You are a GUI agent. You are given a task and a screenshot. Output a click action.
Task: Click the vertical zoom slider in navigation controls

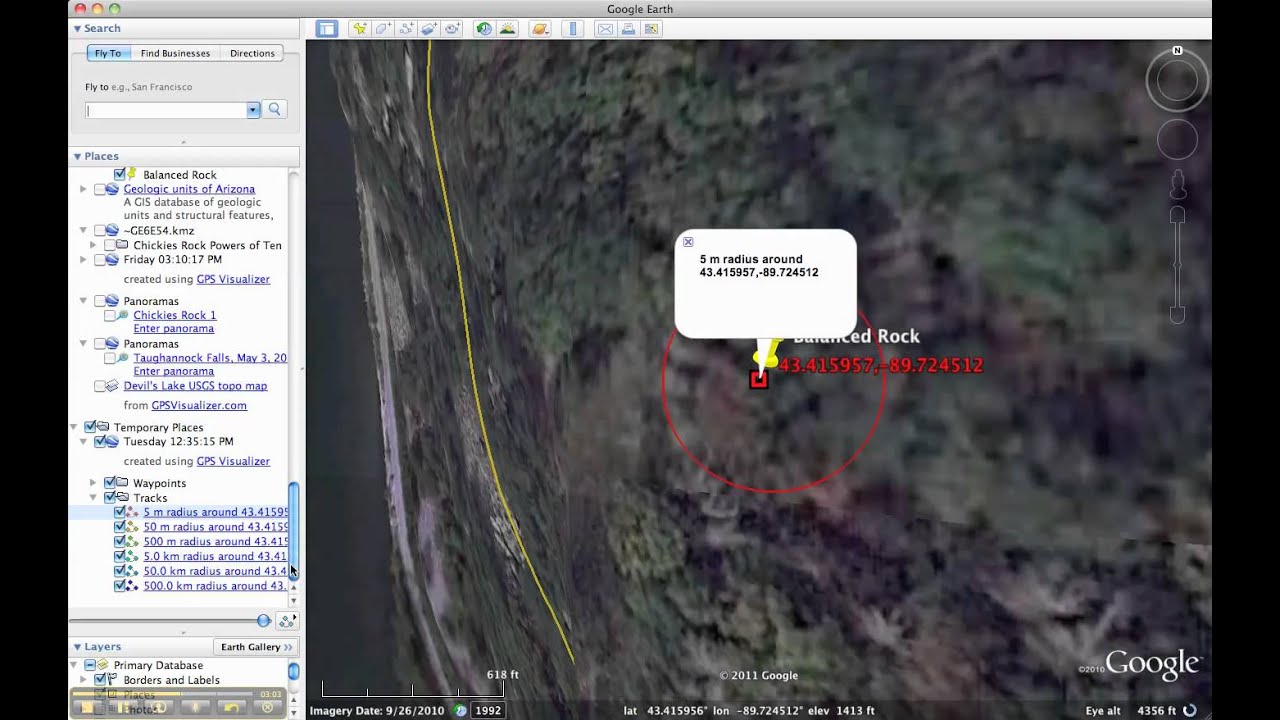[1177, 265]
